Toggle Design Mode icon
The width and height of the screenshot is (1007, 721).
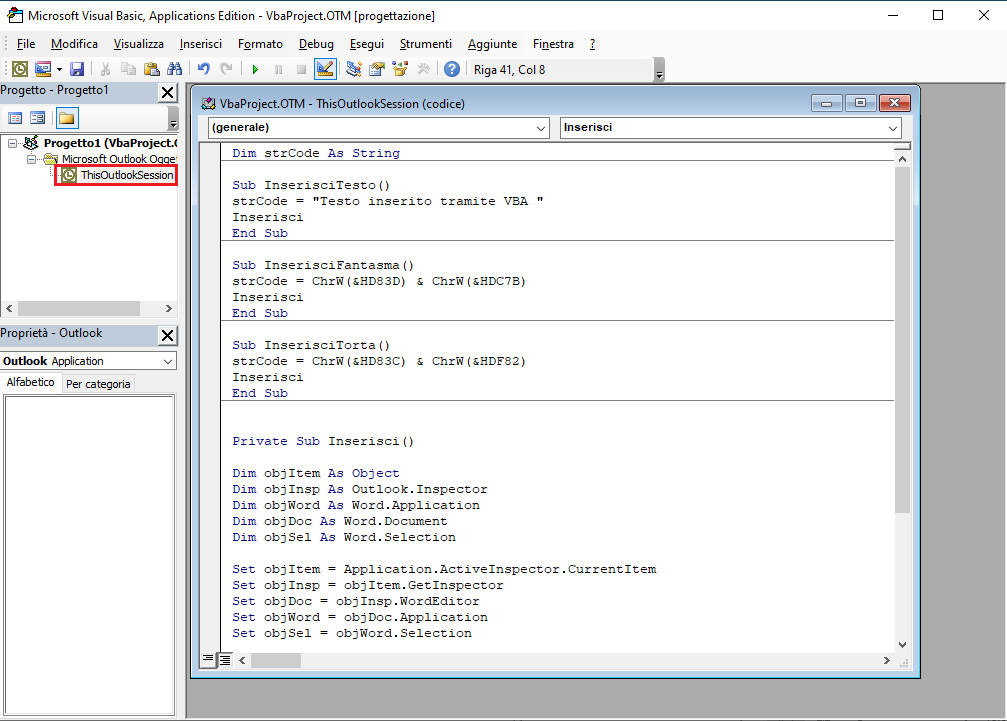tap(325, 69)
